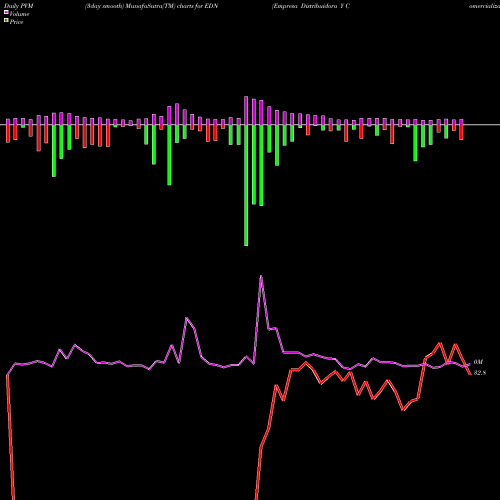Click the Volume legend color swatch
The width and height of the screenshot is (500, 500).
[x=6, y=12]
